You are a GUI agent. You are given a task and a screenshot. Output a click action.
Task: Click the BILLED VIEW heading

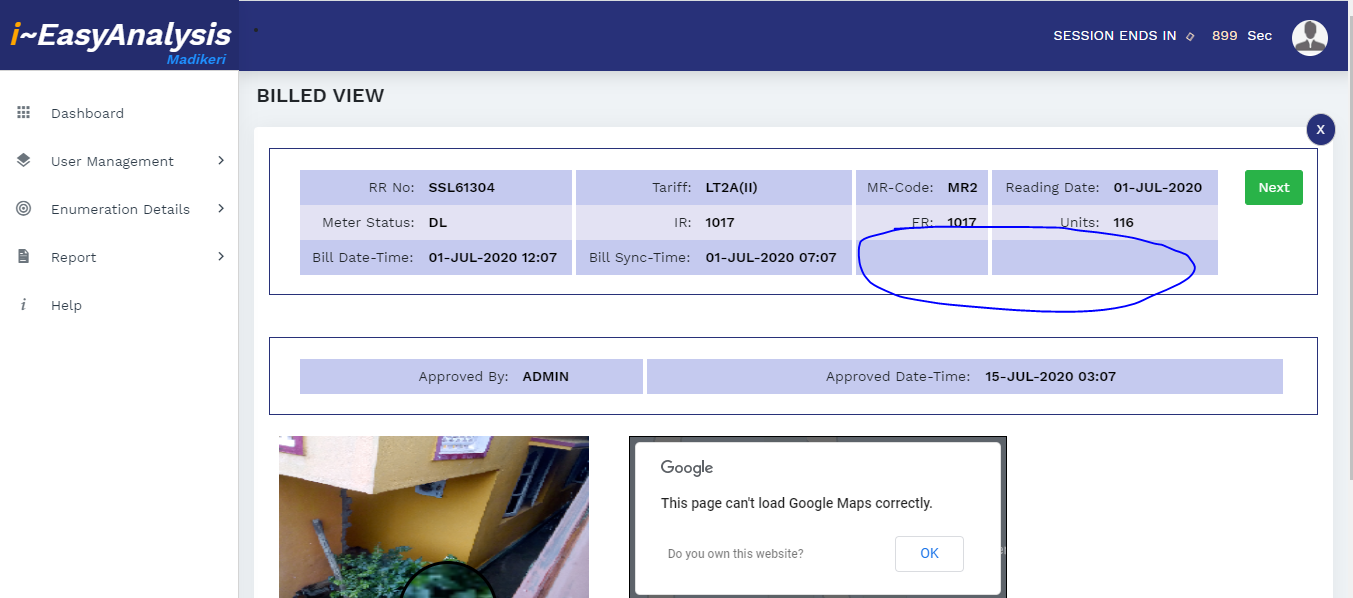(321, 96)
